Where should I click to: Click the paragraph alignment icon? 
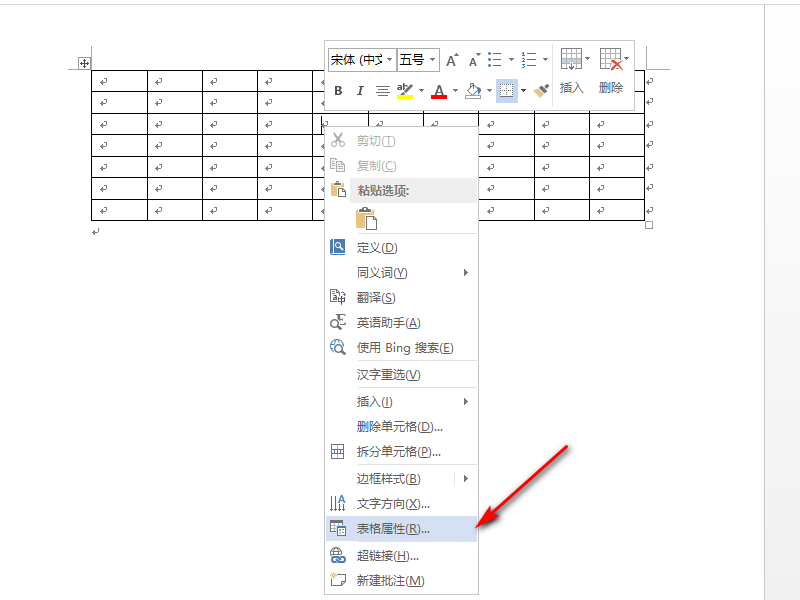[383, 91]
